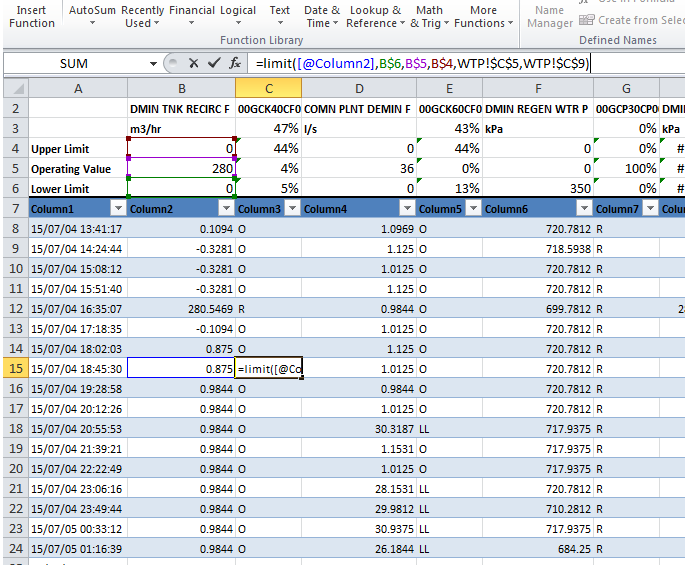
Task: Open the Text functions menu
Action: click(280, 16)
